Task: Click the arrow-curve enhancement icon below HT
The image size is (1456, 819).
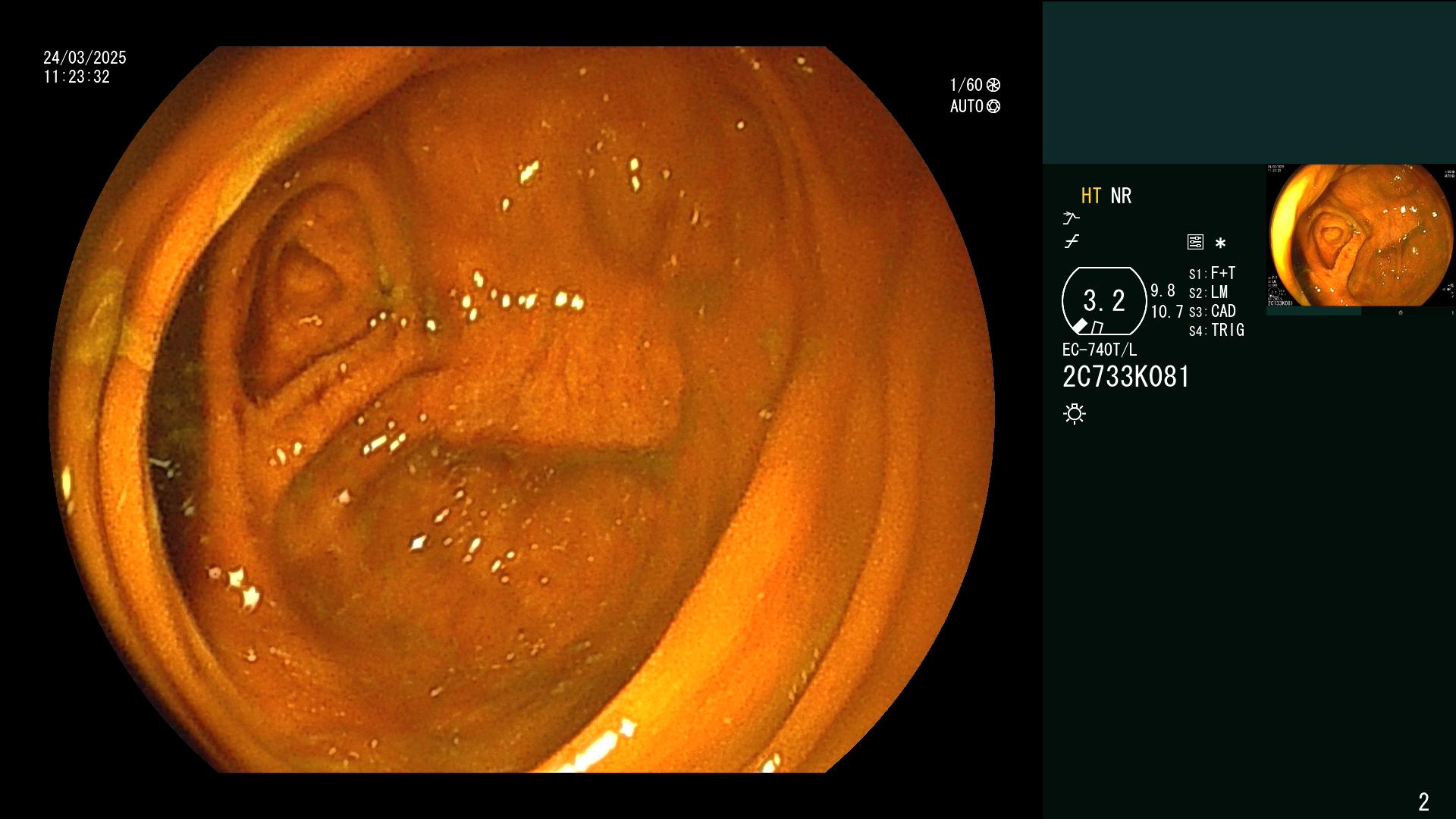Action: point(1072,218)
